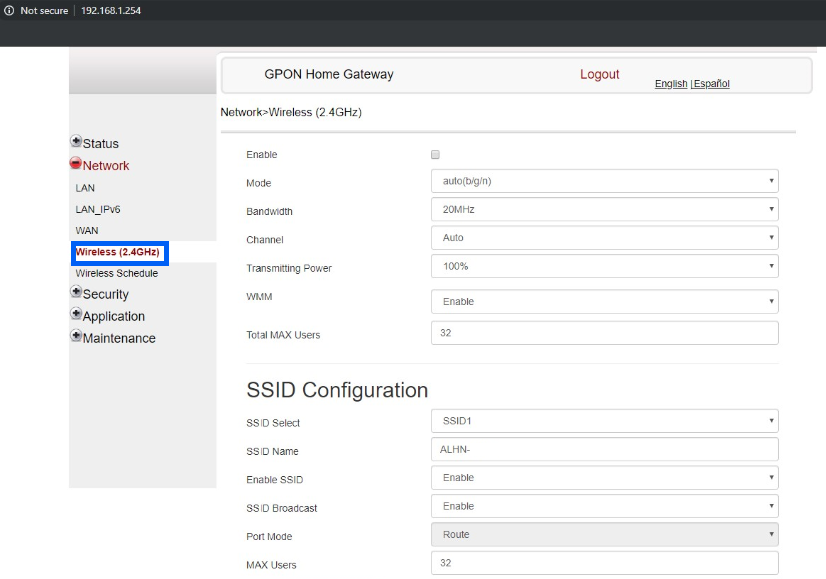
Task: Click the Mode label
Action: click(x=259, y=183)
